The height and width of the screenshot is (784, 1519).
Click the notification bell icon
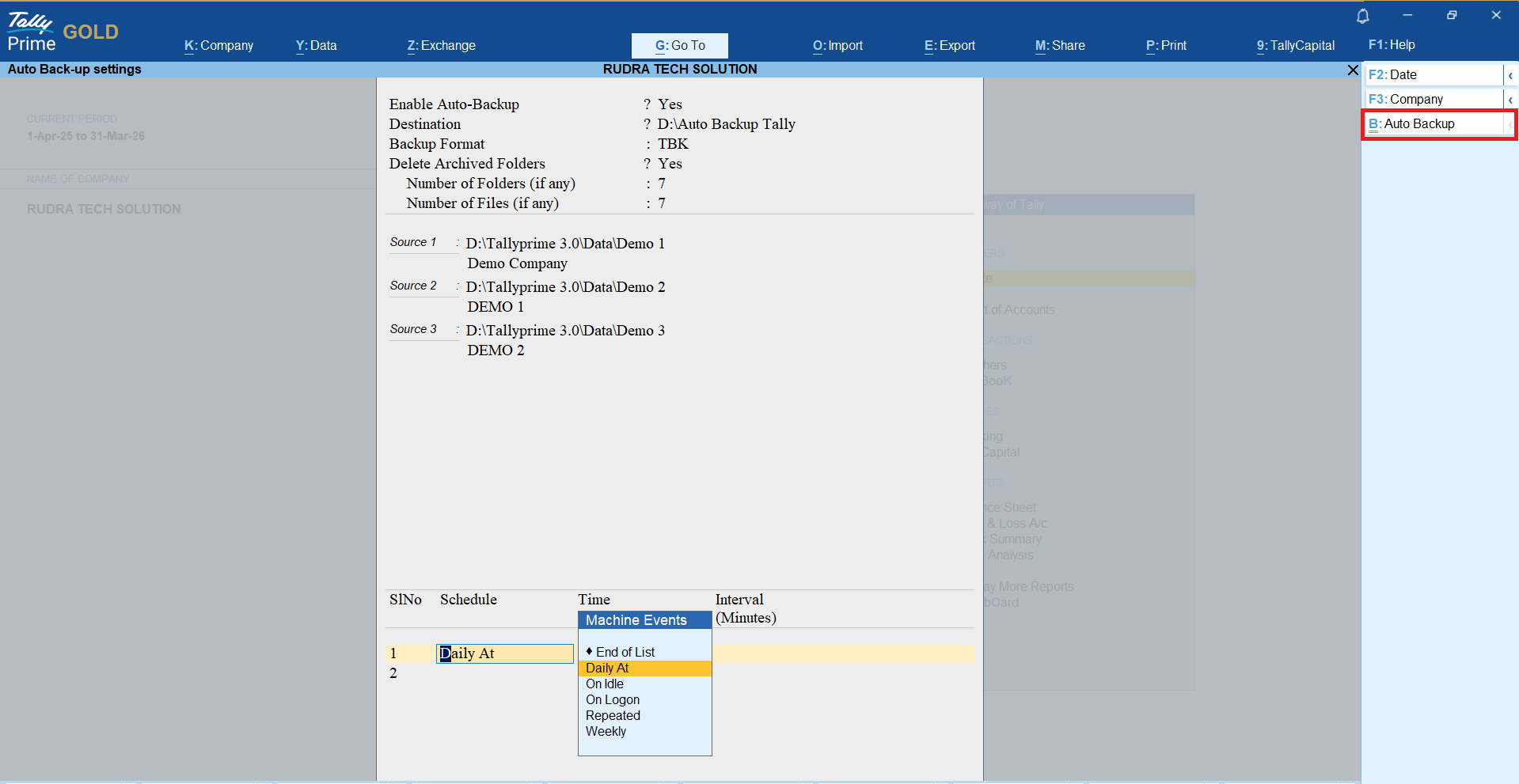coord(1362,16)
